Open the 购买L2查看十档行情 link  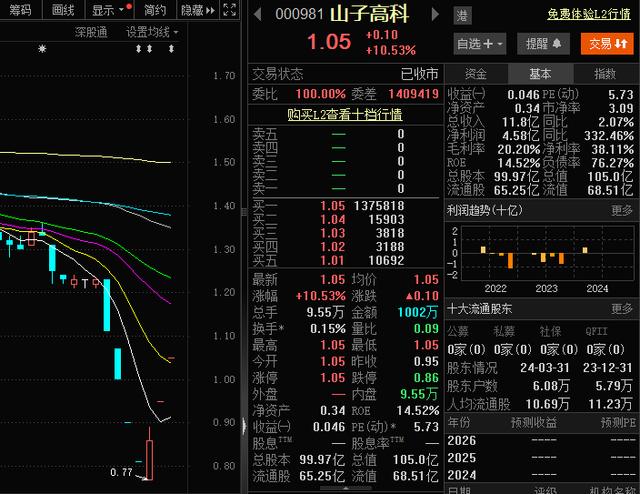point(345,115)
